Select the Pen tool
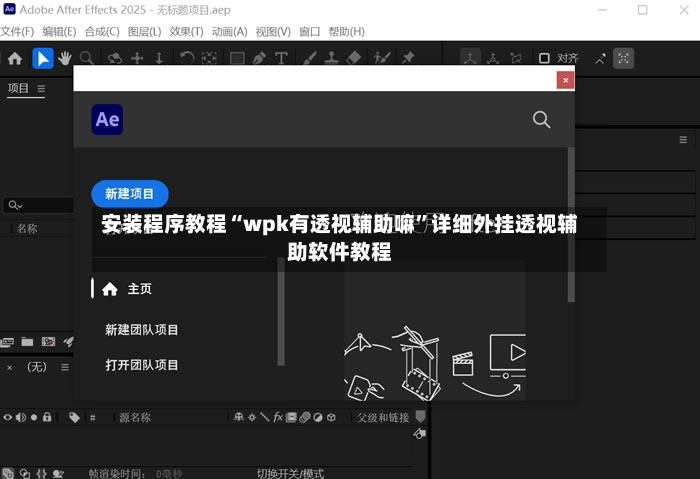The width and height of the screenshot is (700, 479). point(259,58)
